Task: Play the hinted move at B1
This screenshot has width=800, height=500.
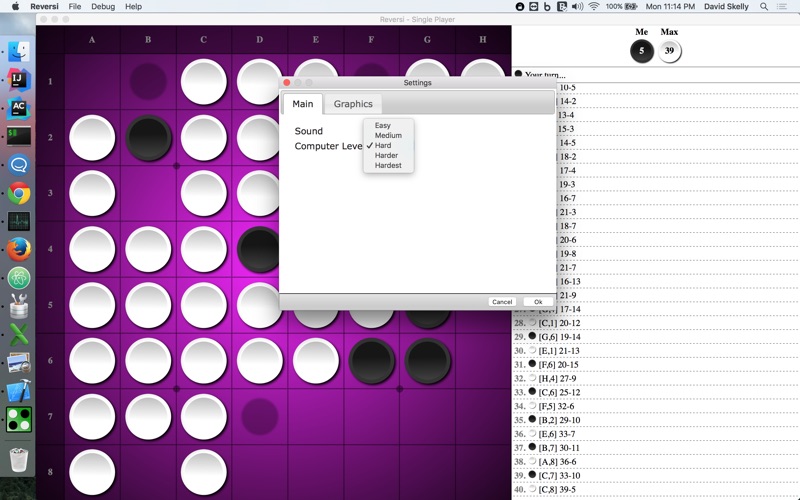Action: pos(148,81)
